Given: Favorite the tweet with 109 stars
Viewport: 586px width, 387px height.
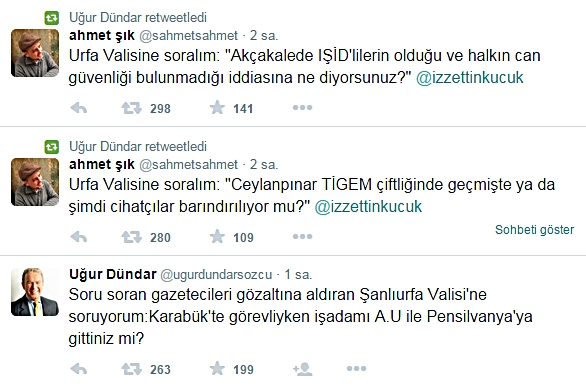Looking at the screenshot, I should pyautogui.click(x=217, y=236).
